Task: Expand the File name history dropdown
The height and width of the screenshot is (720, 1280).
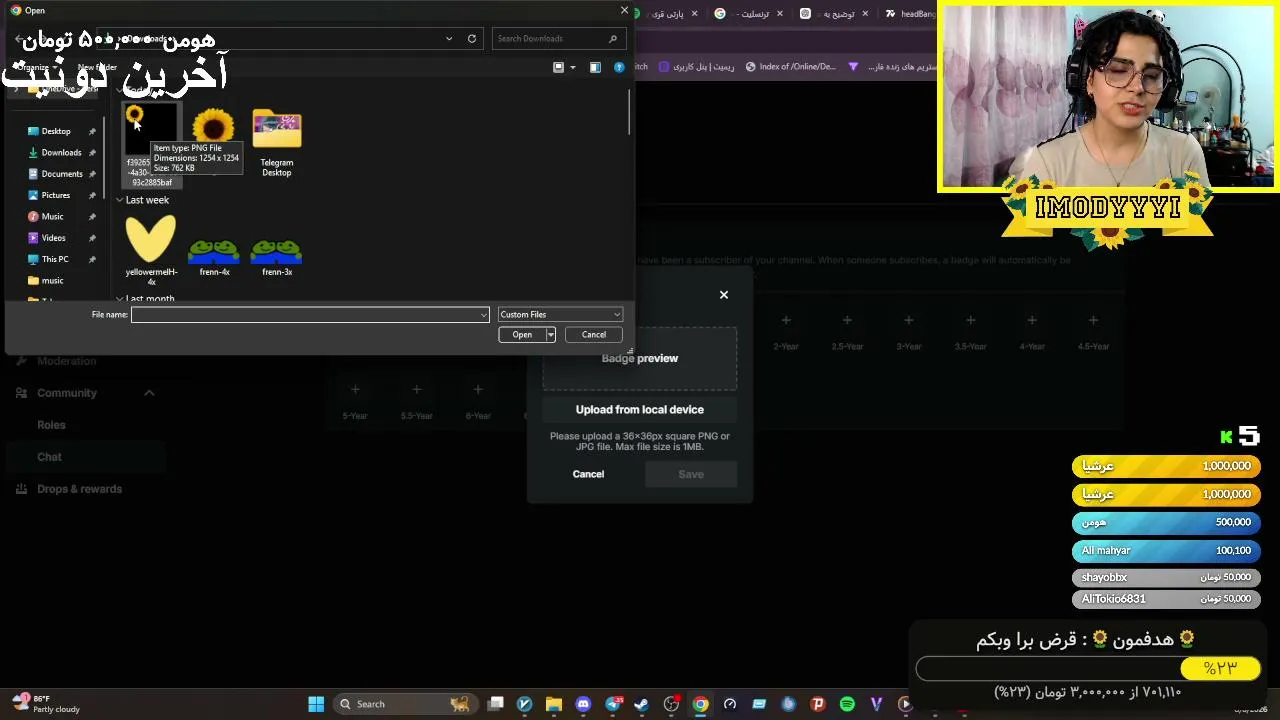Action: (x=484, y=315)
